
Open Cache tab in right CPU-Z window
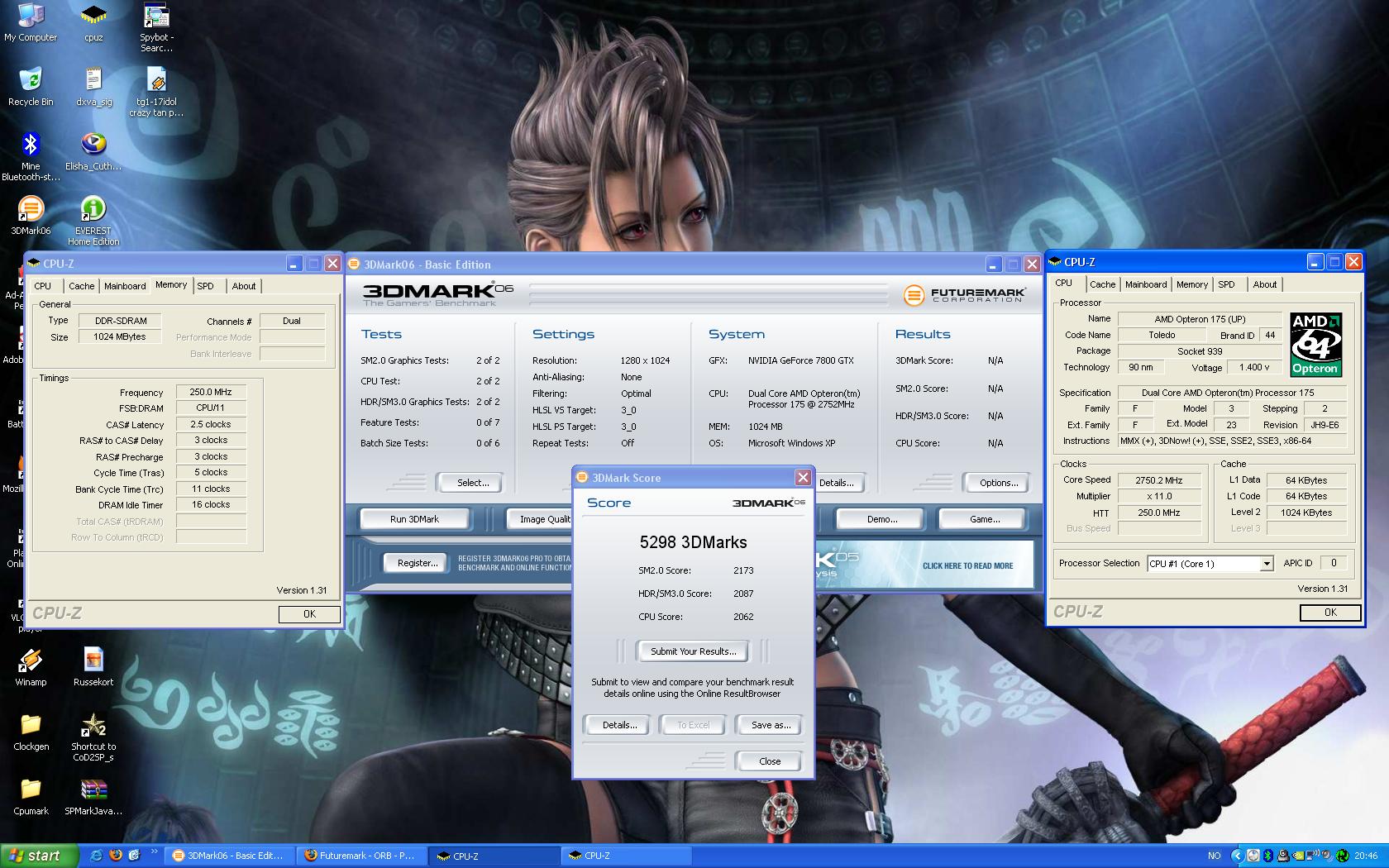point(1103,284)
